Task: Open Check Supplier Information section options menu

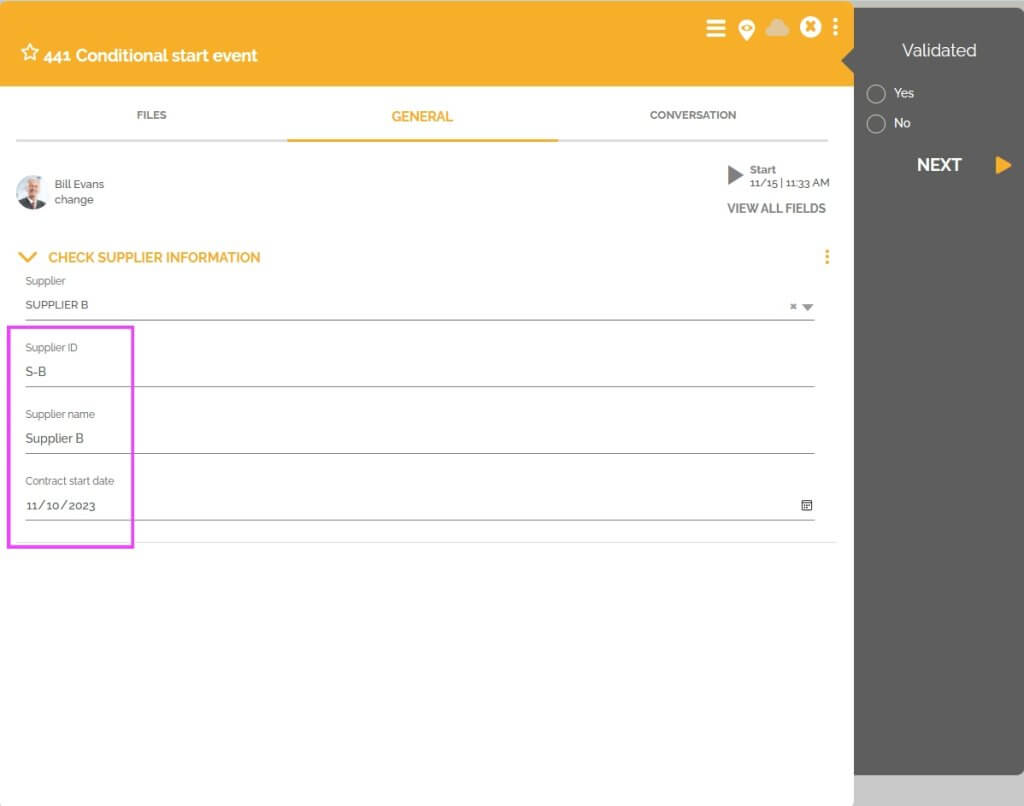Action: click(827, 257)
